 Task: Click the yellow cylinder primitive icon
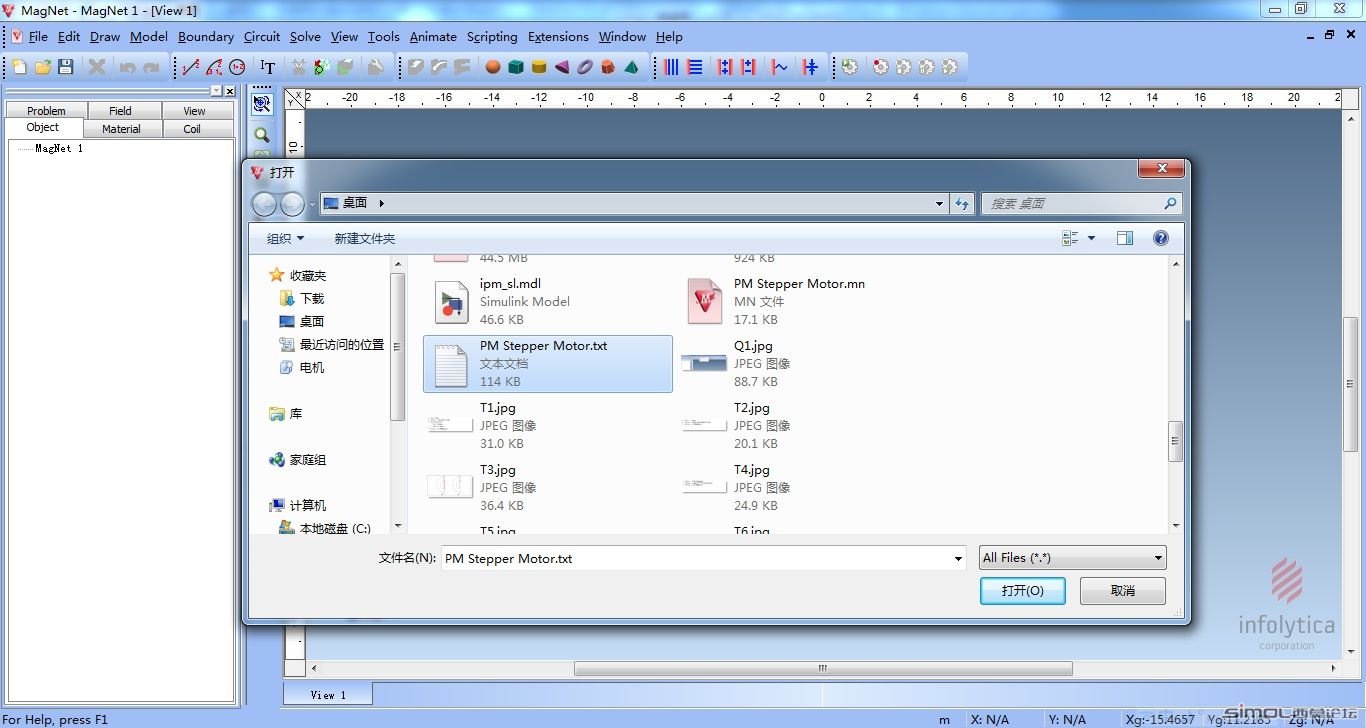pos(539,67)
